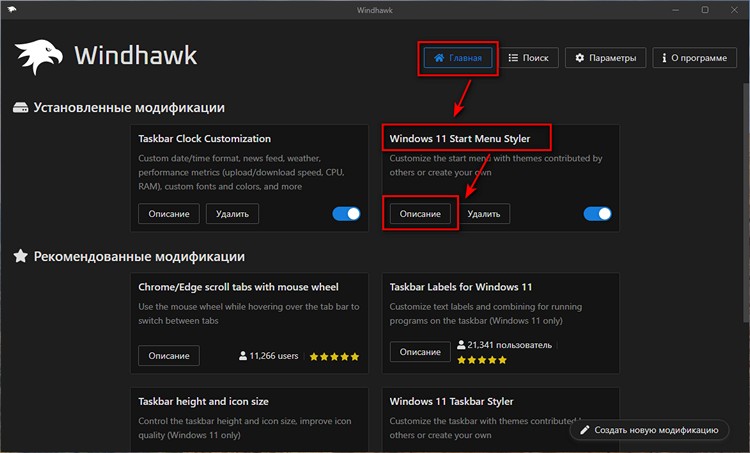This screenshot has width=750, height=453.
Task: Click Удалить for Taskbar Clock Customization
Action: pyautogui.click(x=232, y=214)
